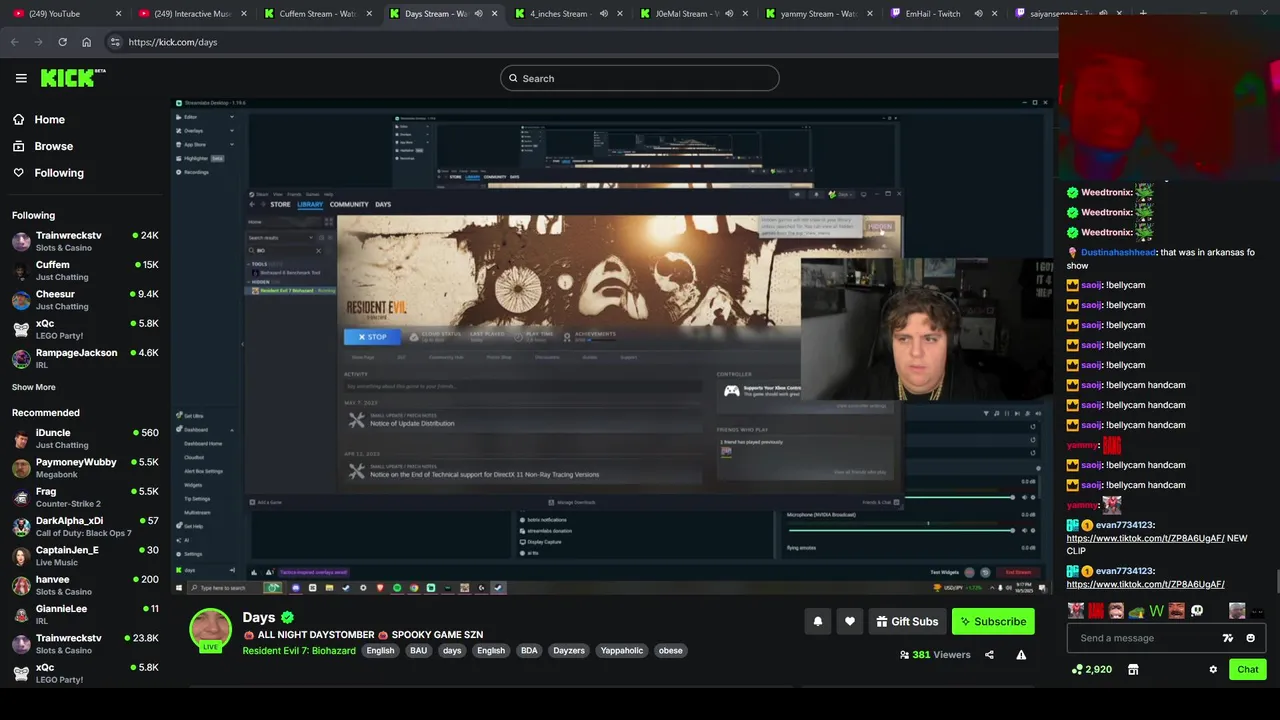Screen dimensions: 1280x720
Task: Mute the 4_inches Stream tab audio
Action: coord(603,14)
